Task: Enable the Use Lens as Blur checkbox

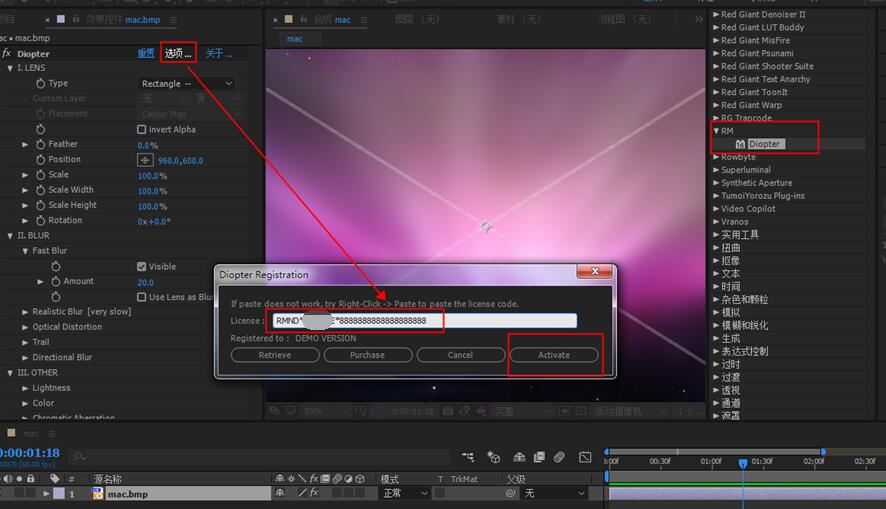Action: (141, 297)
